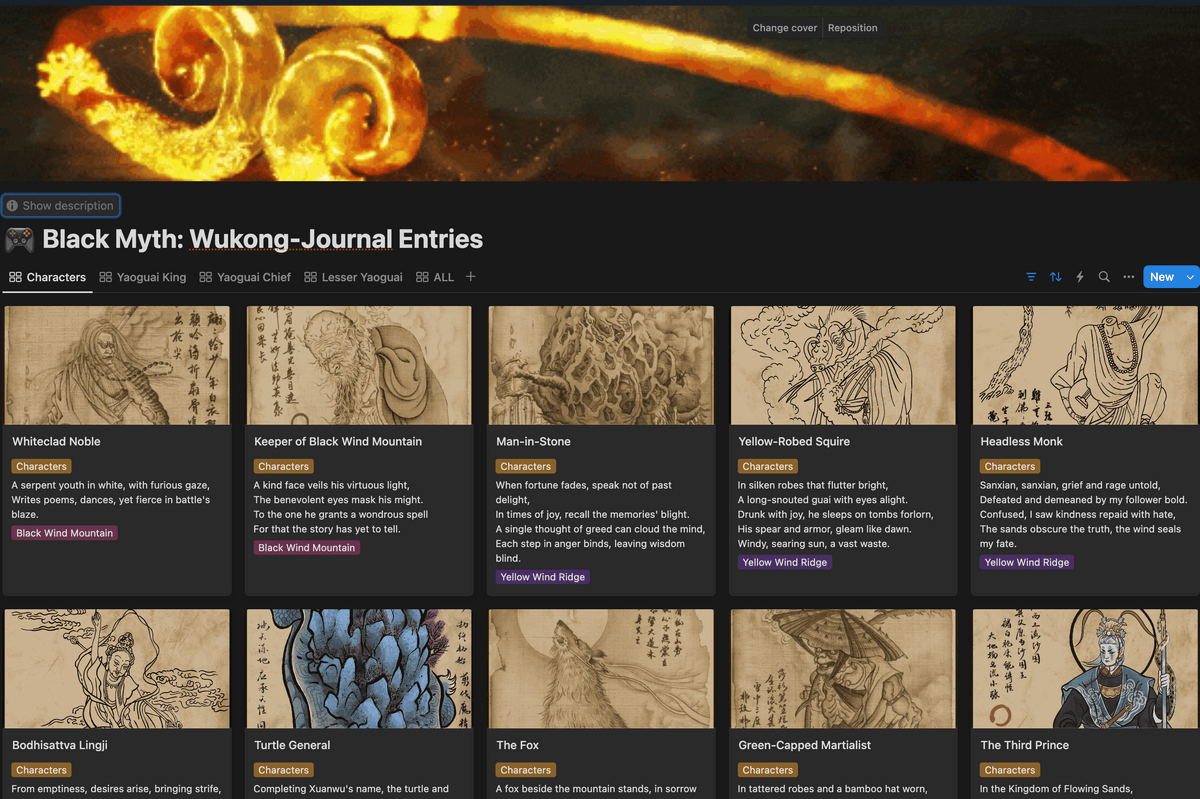Open Bodhisattva Lingji card image
Screen dimensions: 1200x799
(x=117, y=669)
